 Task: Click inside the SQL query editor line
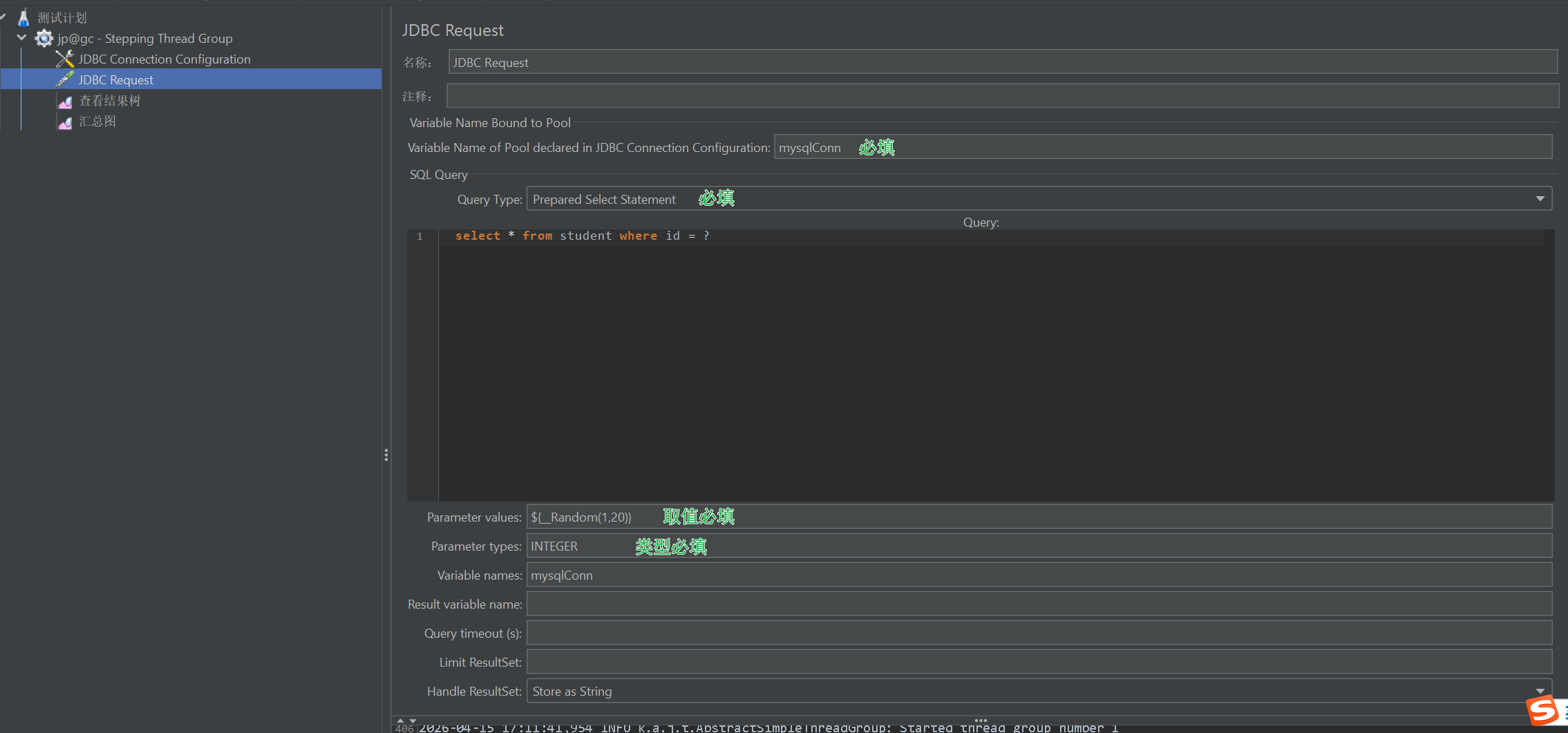[x=992, y=236]
